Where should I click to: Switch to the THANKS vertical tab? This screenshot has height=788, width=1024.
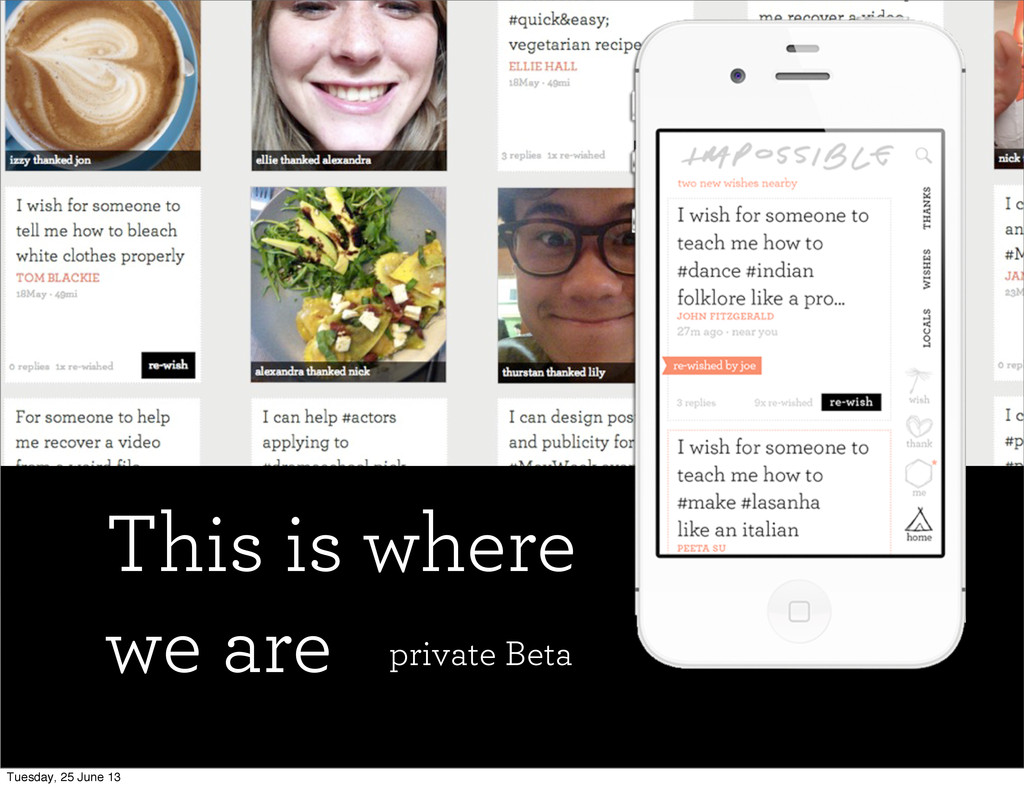point(926,208)
